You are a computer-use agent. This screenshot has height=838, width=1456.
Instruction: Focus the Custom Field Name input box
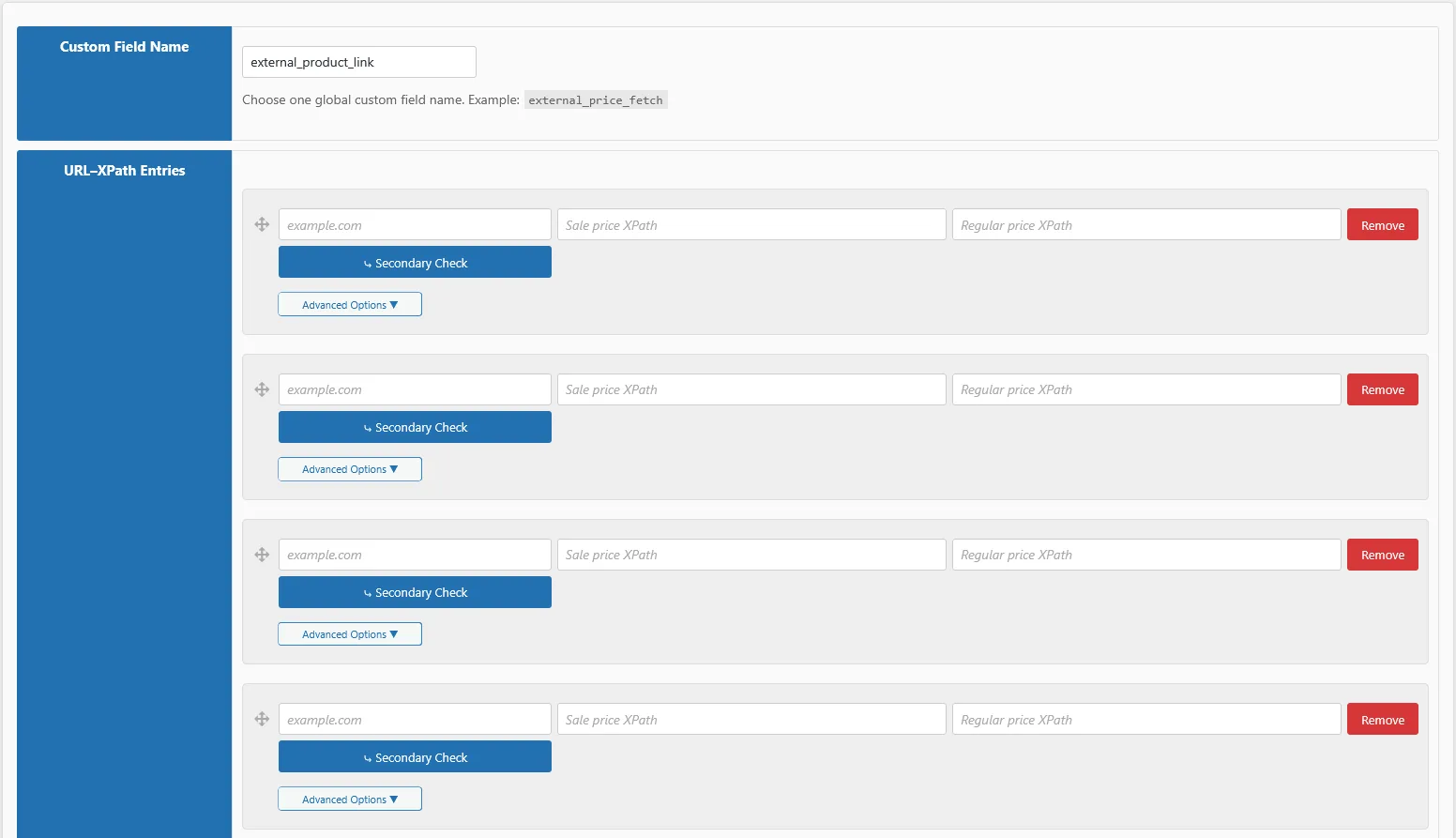pyautogui.click(x=359, y=62)
